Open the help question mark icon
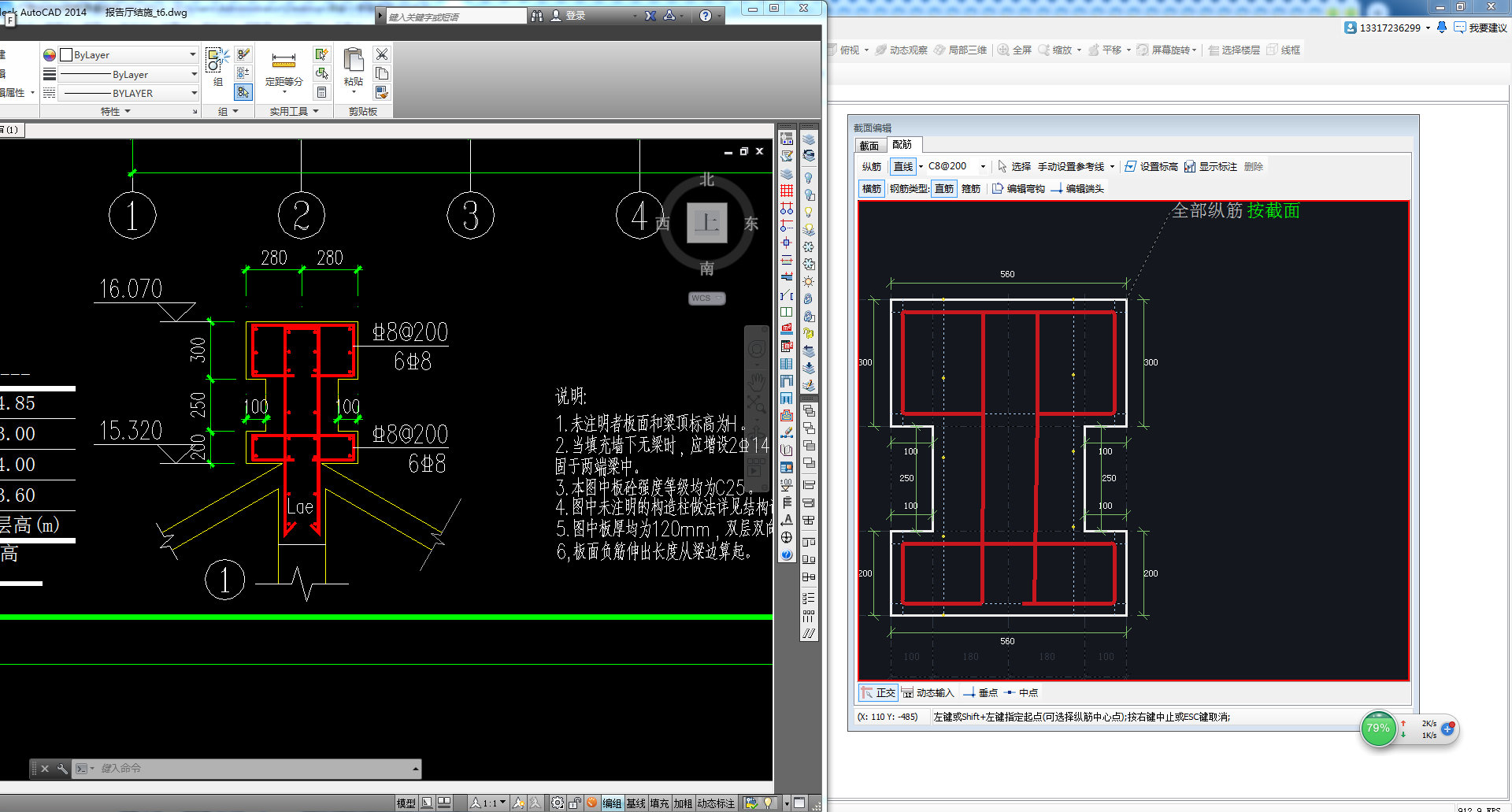Viewport: 1512px width, 812px height. click(x=706, y=16)
